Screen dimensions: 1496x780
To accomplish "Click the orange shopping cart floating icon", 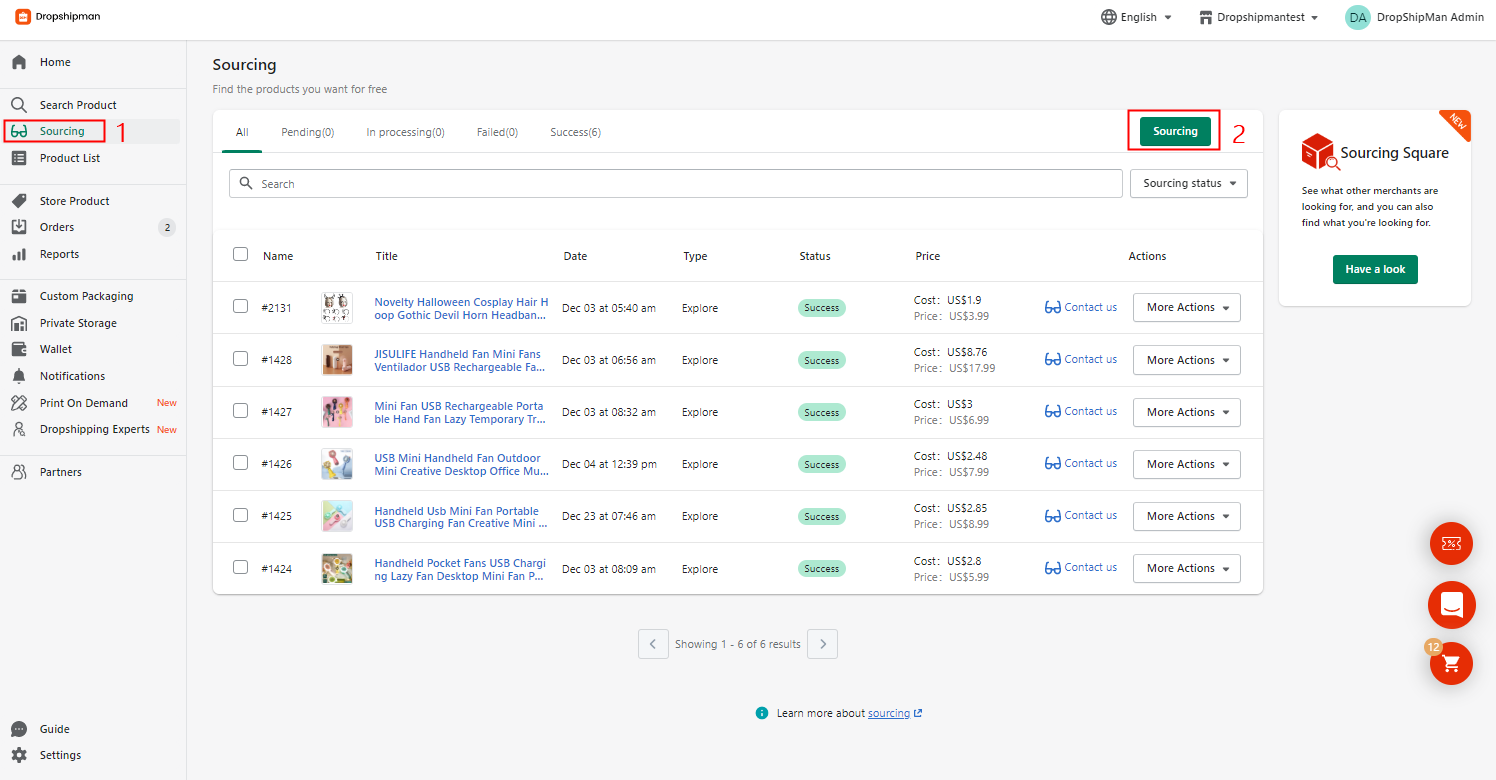I will click(x=1451, y=663).
